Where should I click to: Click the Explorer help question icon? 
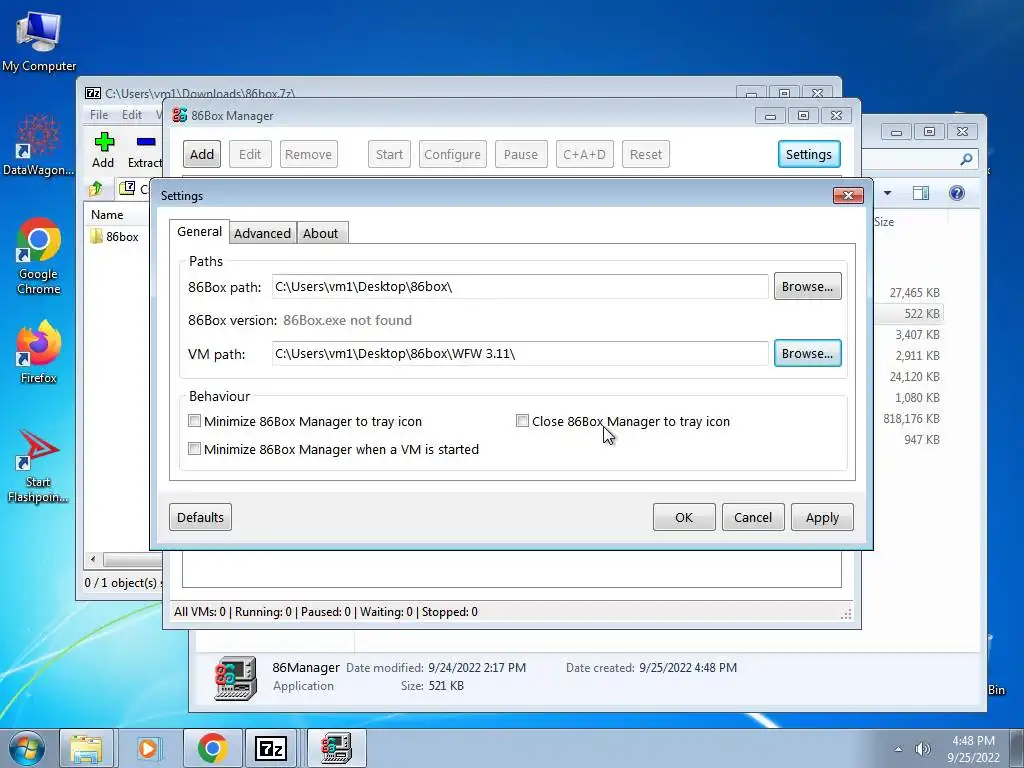(957, 193)
